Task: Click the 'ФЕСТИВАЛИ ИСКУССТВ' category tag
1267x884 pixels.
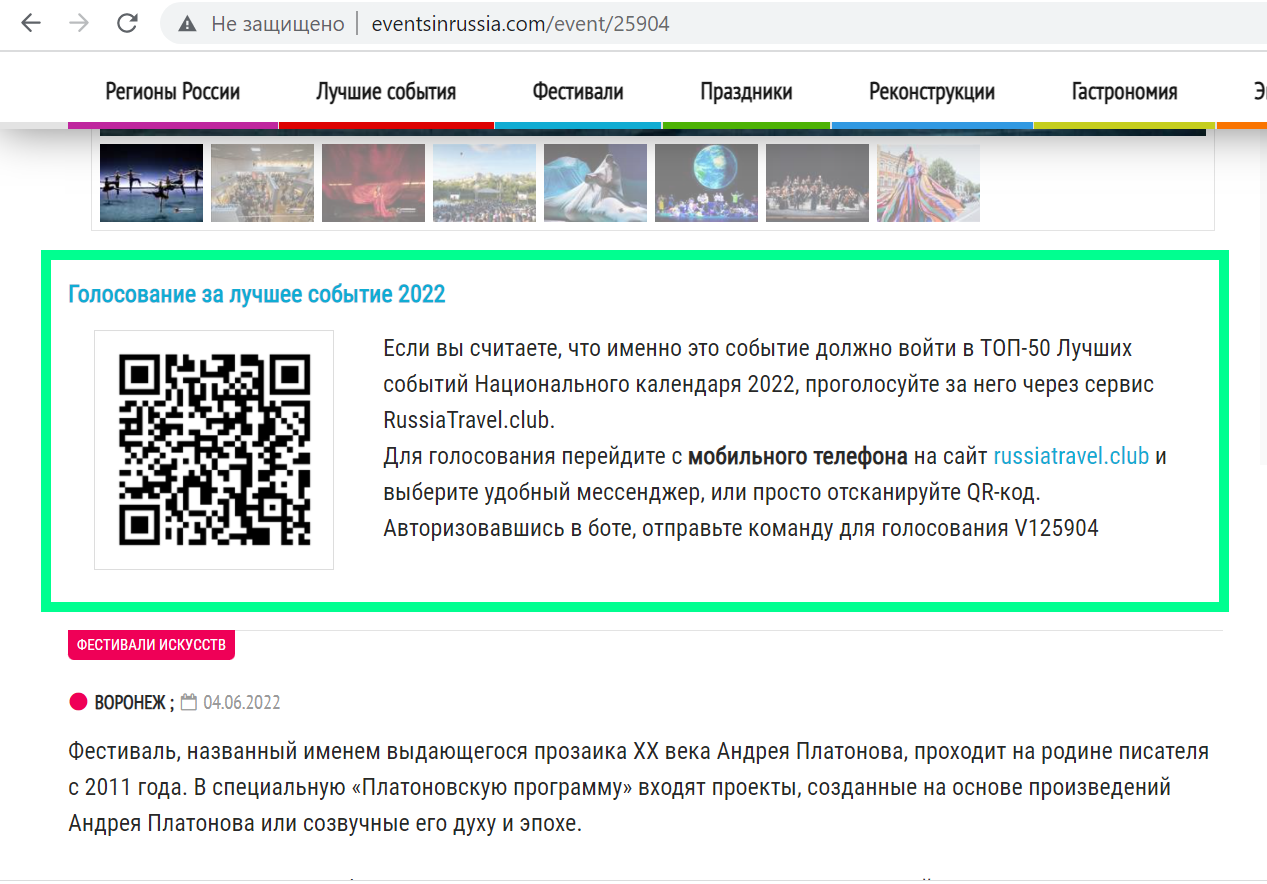Action: (150, 645)
